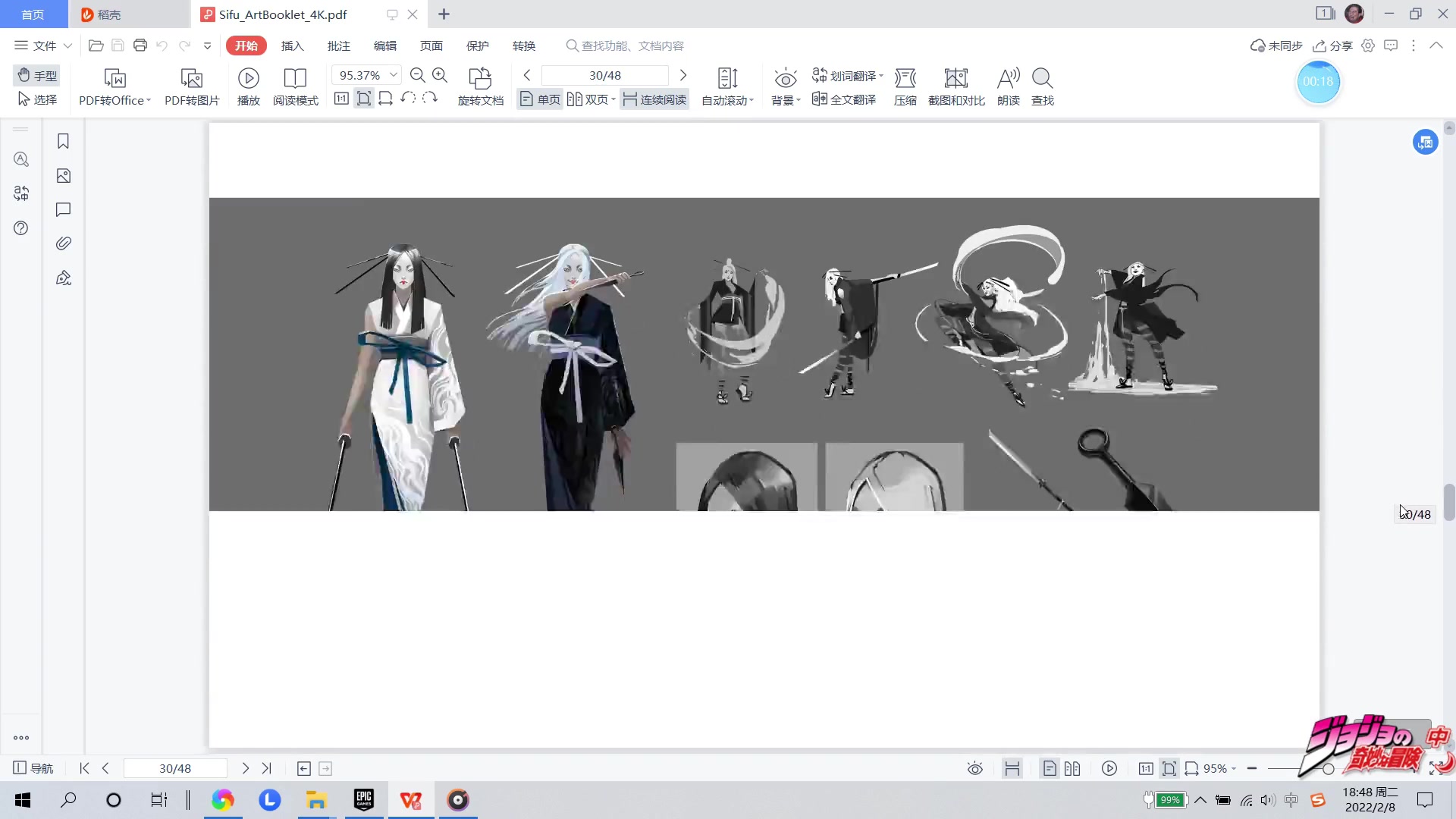Zoom out with the minus magnifier
This screenshot has height=819, width=1456.
click(x=417, y=75)
